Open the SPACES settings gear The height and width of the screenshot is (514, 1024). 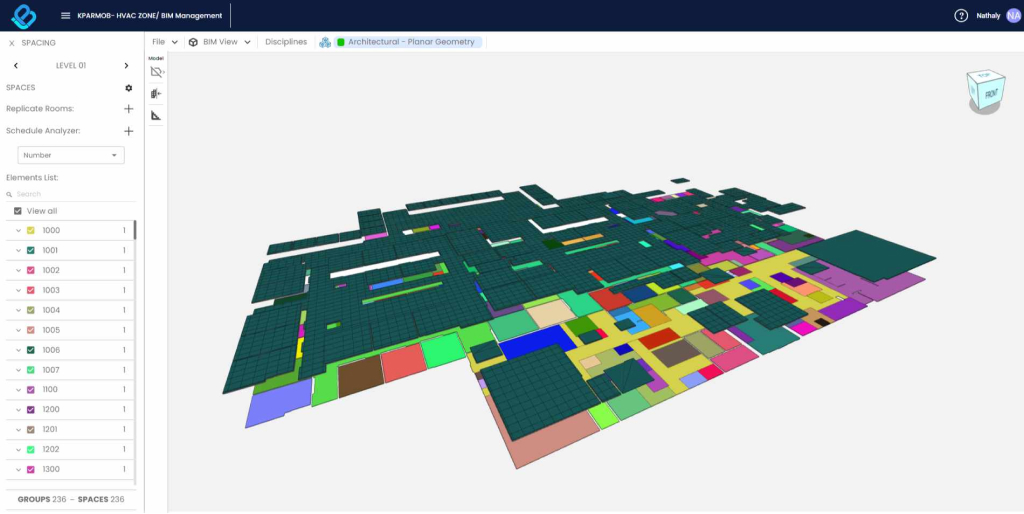pos(128,88)
